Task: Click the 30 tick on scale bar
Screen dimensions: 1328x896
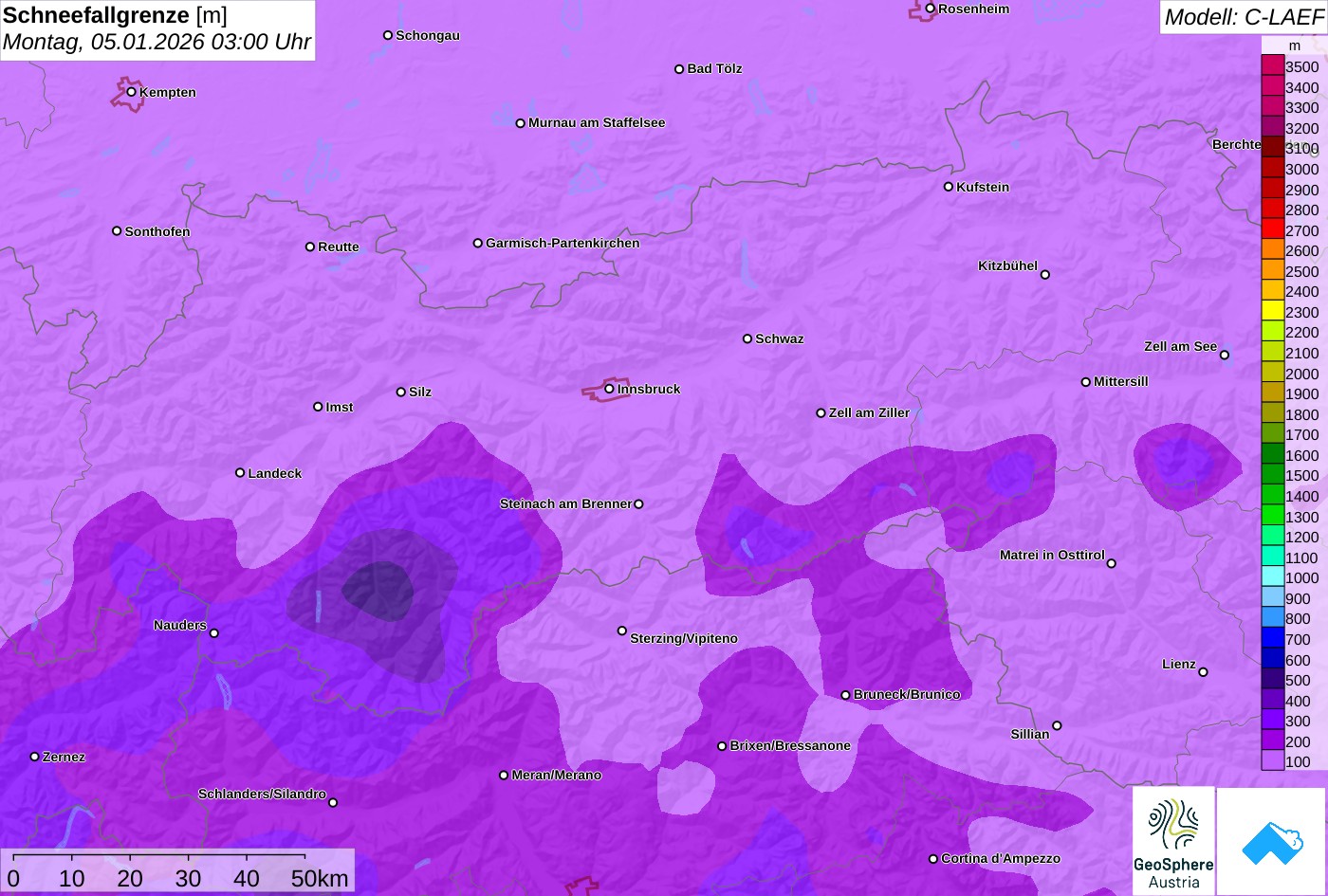Action: pyautogui.click(x=189, y=879)
